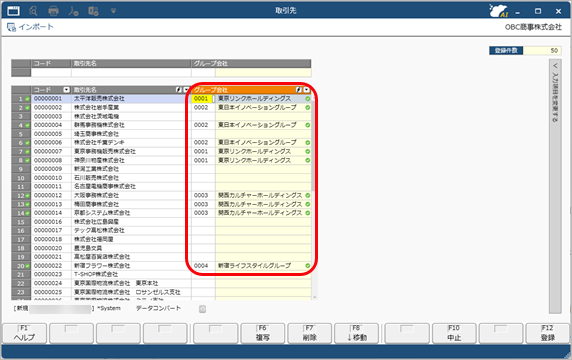Viewport: 572px width, 360px height.
Task: Click green check at end of row 00000001
Action: tap(308, 99)
